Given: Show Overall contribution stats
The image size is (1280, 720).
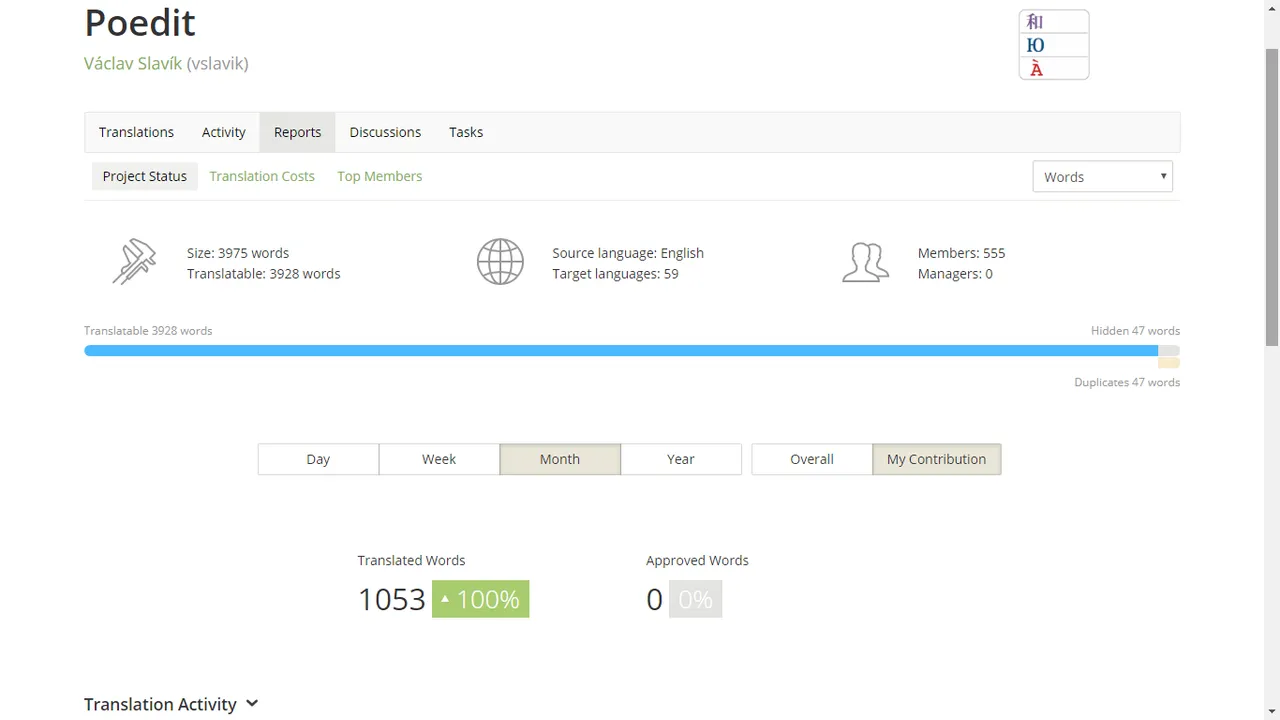Looking at the screenshot, I should tap(812, 459).
